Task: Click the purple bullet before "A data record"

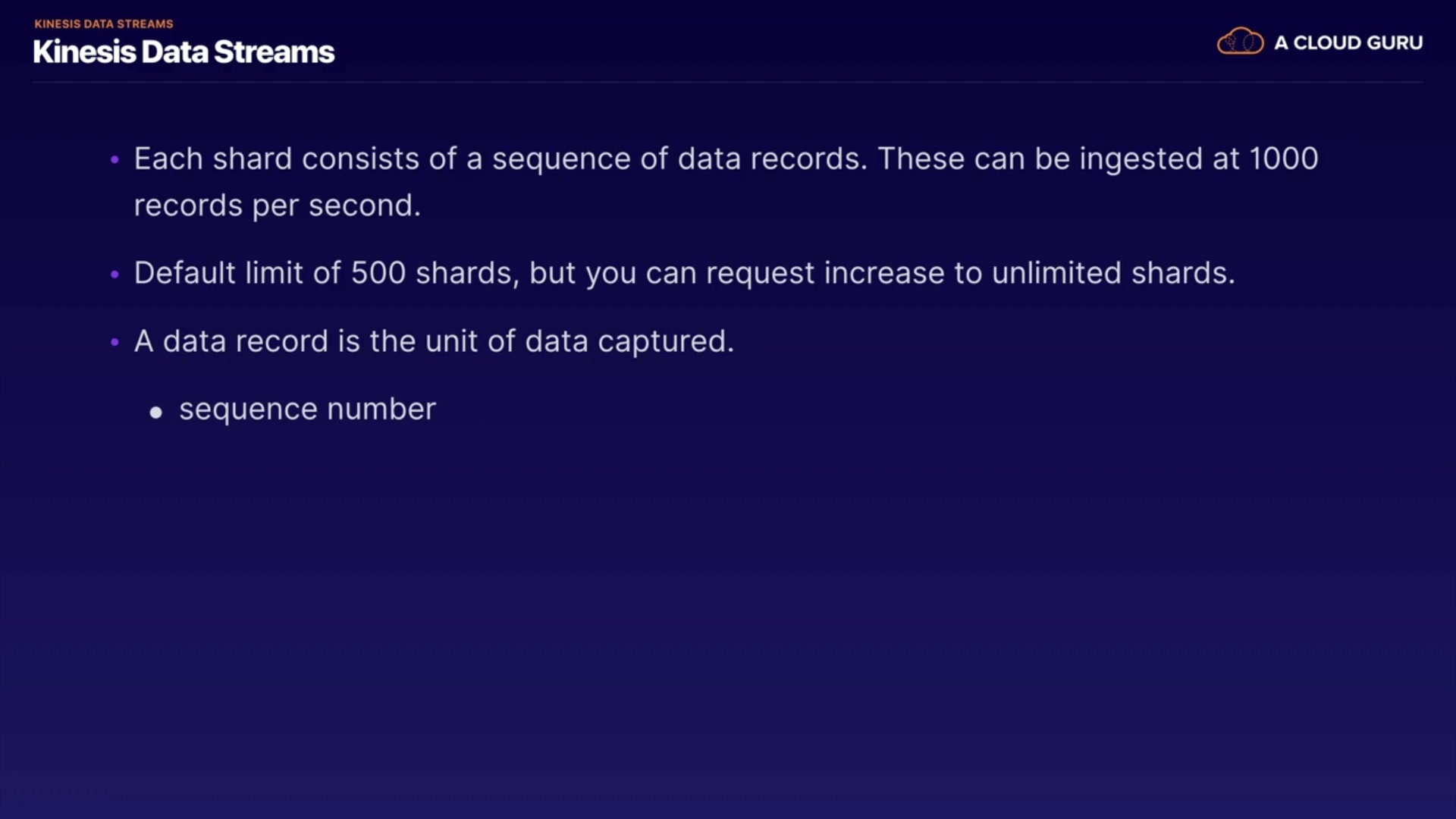Action: click(x=115, y=343)
